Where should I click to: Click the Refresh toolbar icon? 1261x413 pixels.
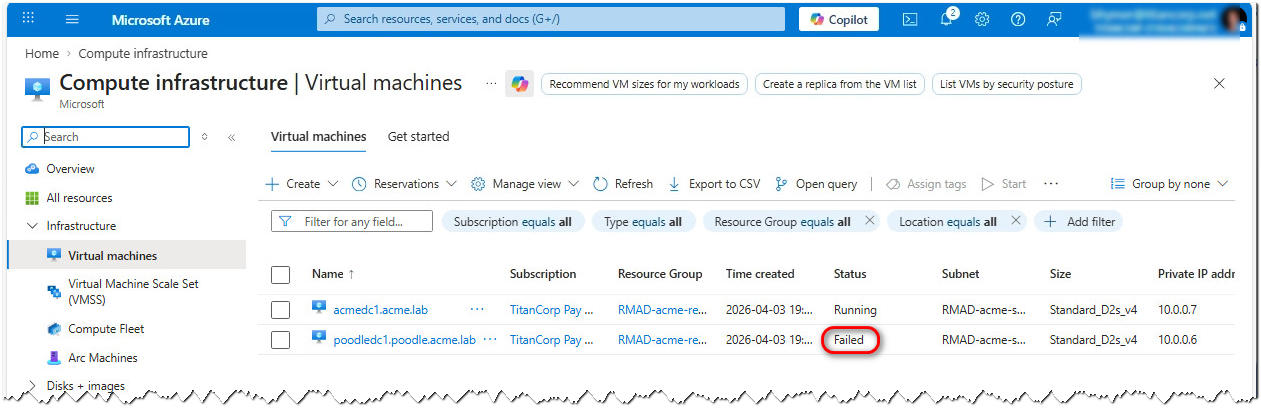tap(600, 184)
